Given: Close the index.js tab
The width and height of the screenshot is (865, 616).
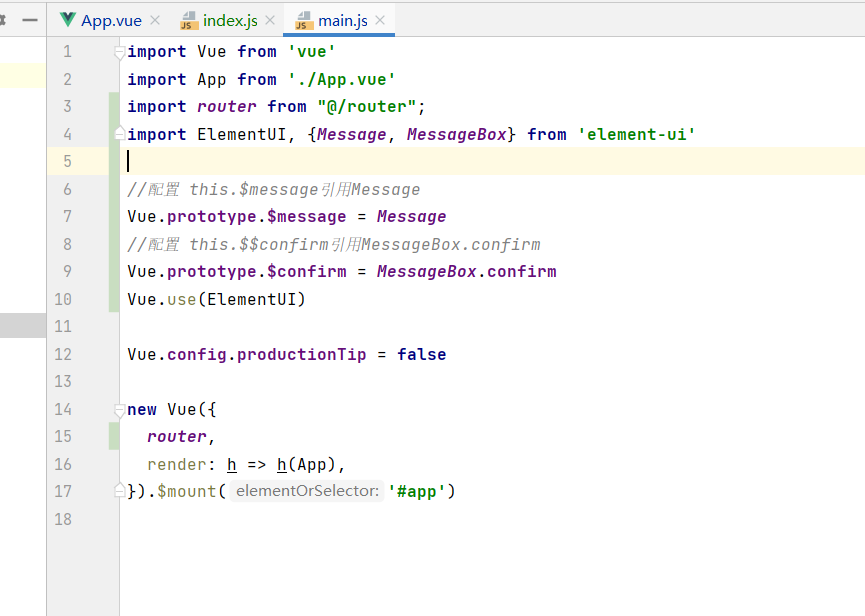Looking at the screenshot, I should [x=270, y=20].
